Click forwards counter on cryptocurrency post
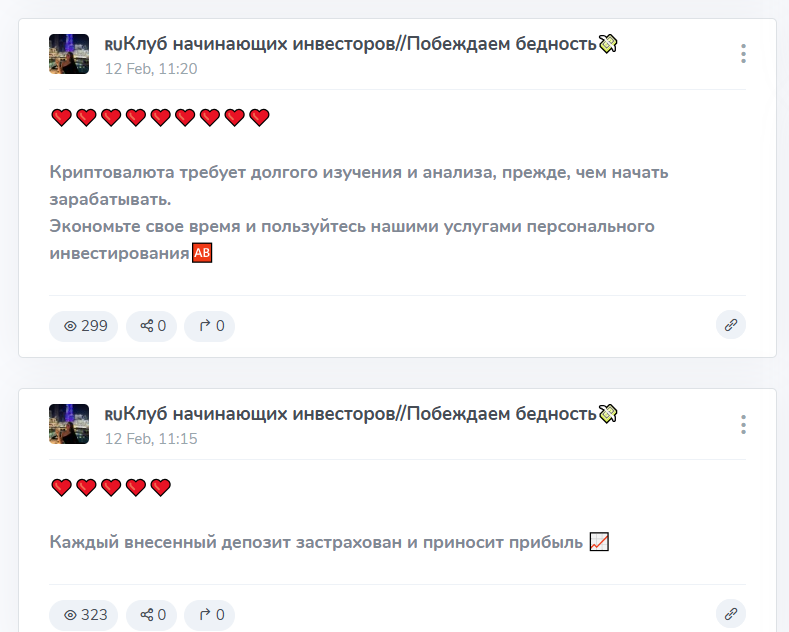 pos(210,326)
